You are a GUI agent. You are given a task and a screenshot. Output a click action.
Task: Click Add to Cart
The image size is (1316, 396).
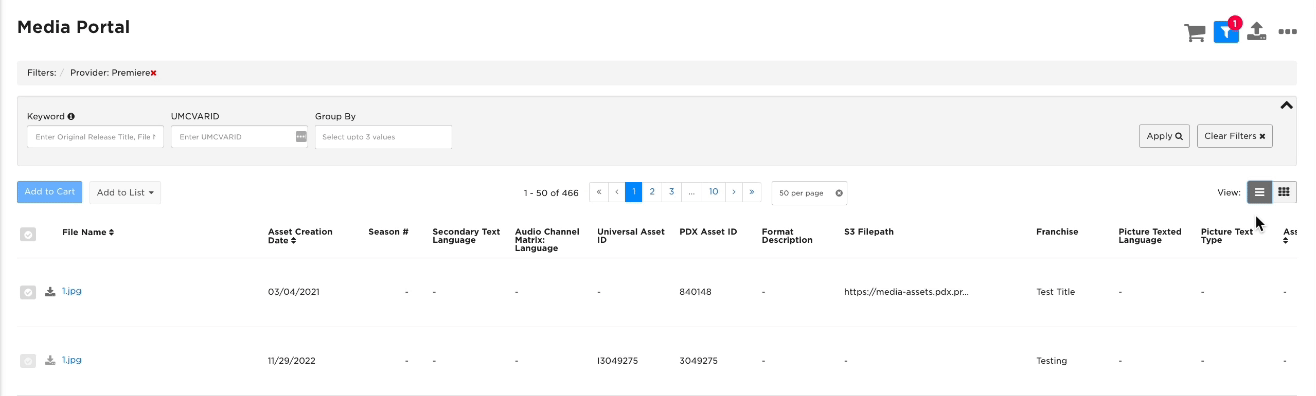(49, 192)
